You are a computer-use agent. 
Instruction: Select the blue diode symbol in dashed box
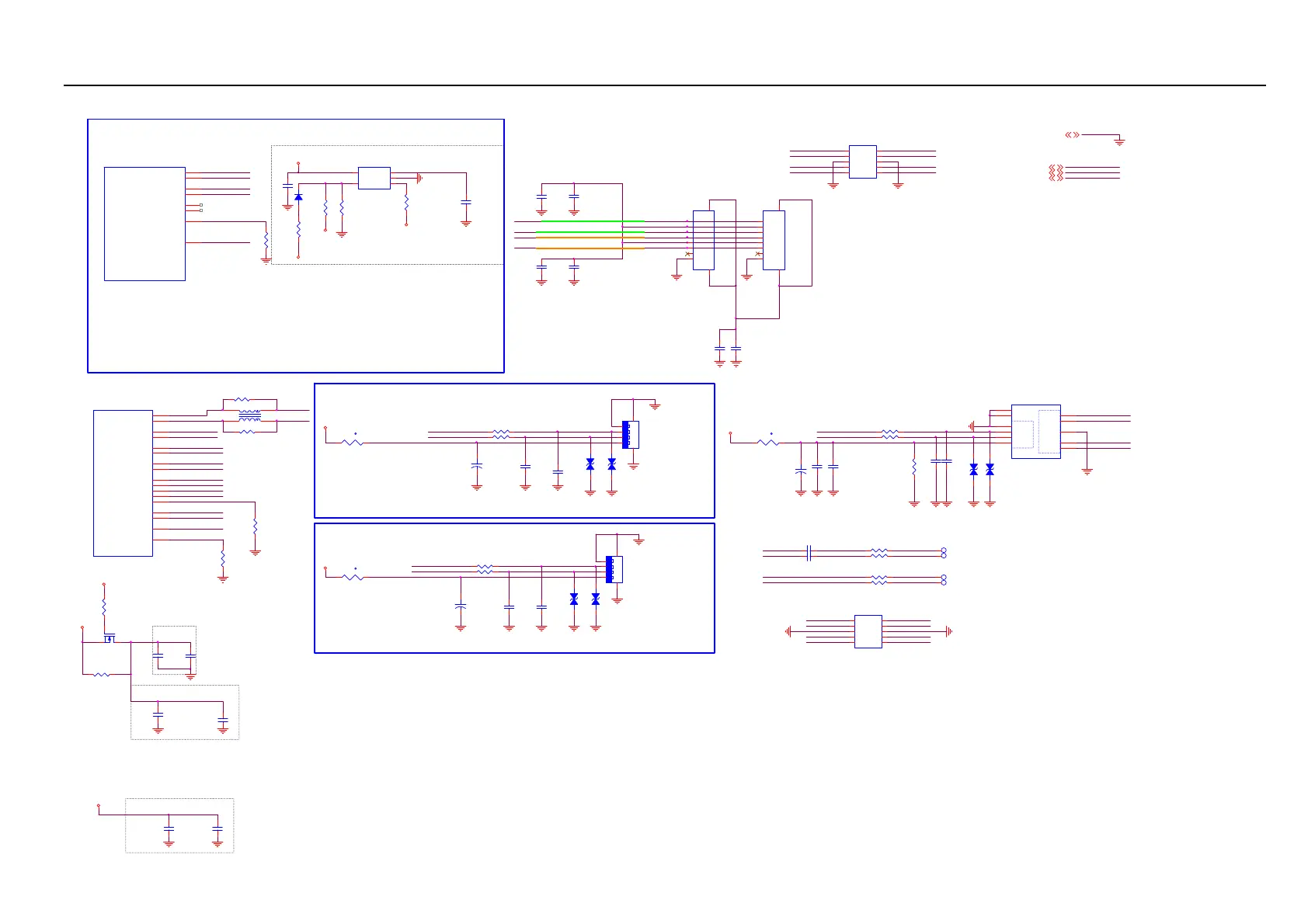pos(298,197)
